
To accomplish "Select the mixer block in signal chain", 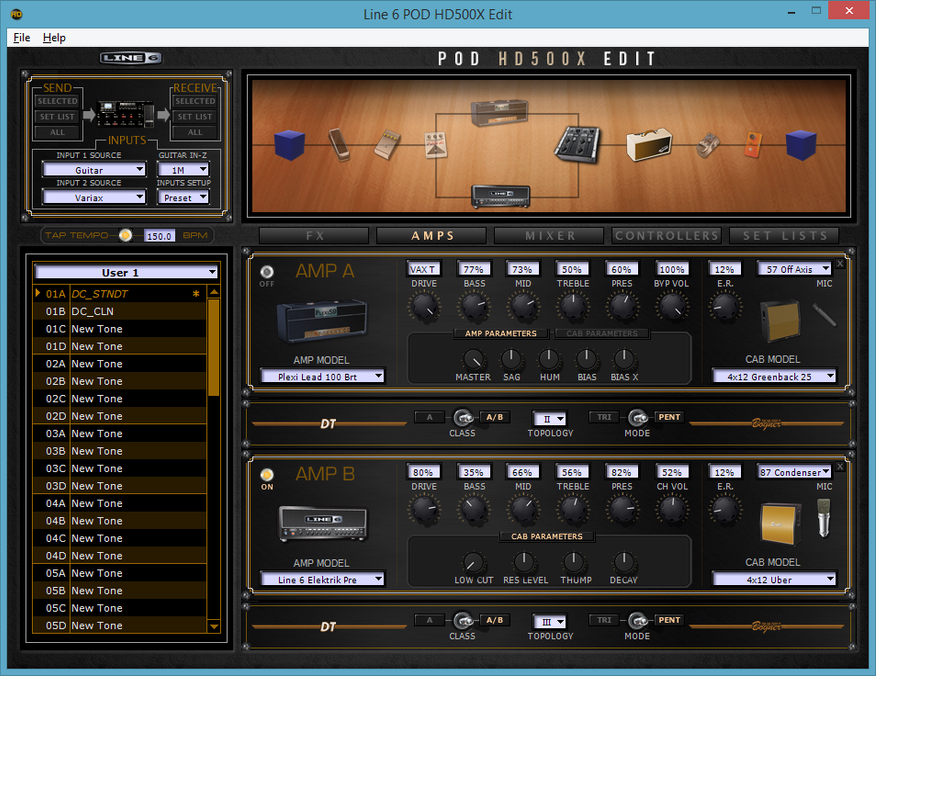I will point(577,144).
